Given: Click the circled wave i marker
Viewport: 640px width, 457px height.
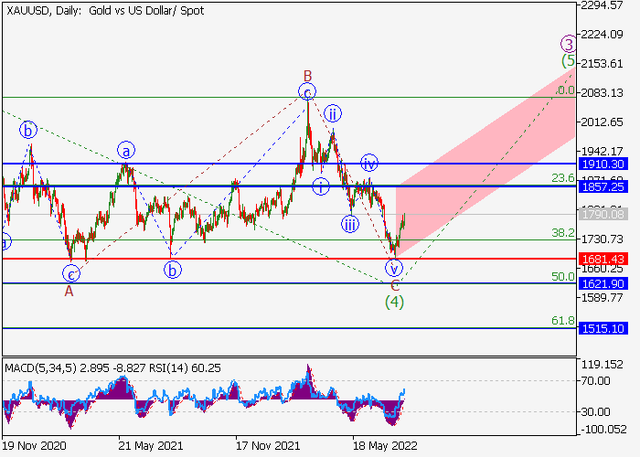Looking at the screenshot, I should 319,186.
